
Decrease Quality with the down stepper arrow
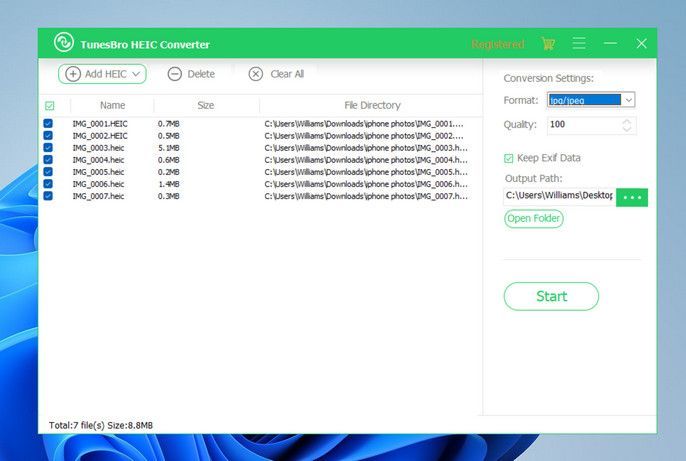click(627, 129)
